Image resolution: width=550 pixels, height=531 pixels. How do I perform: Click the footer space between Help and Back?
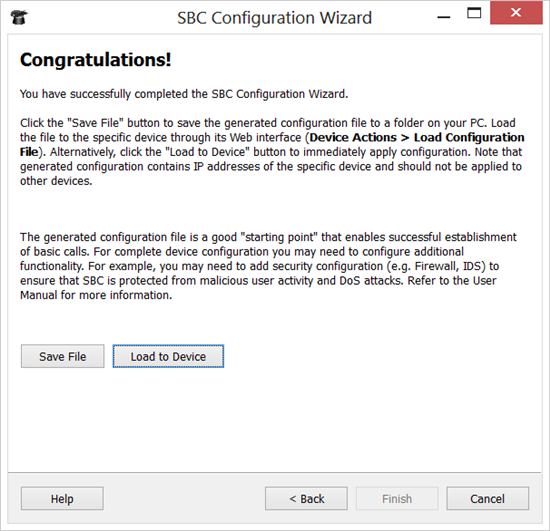click(x=184, y=498)
